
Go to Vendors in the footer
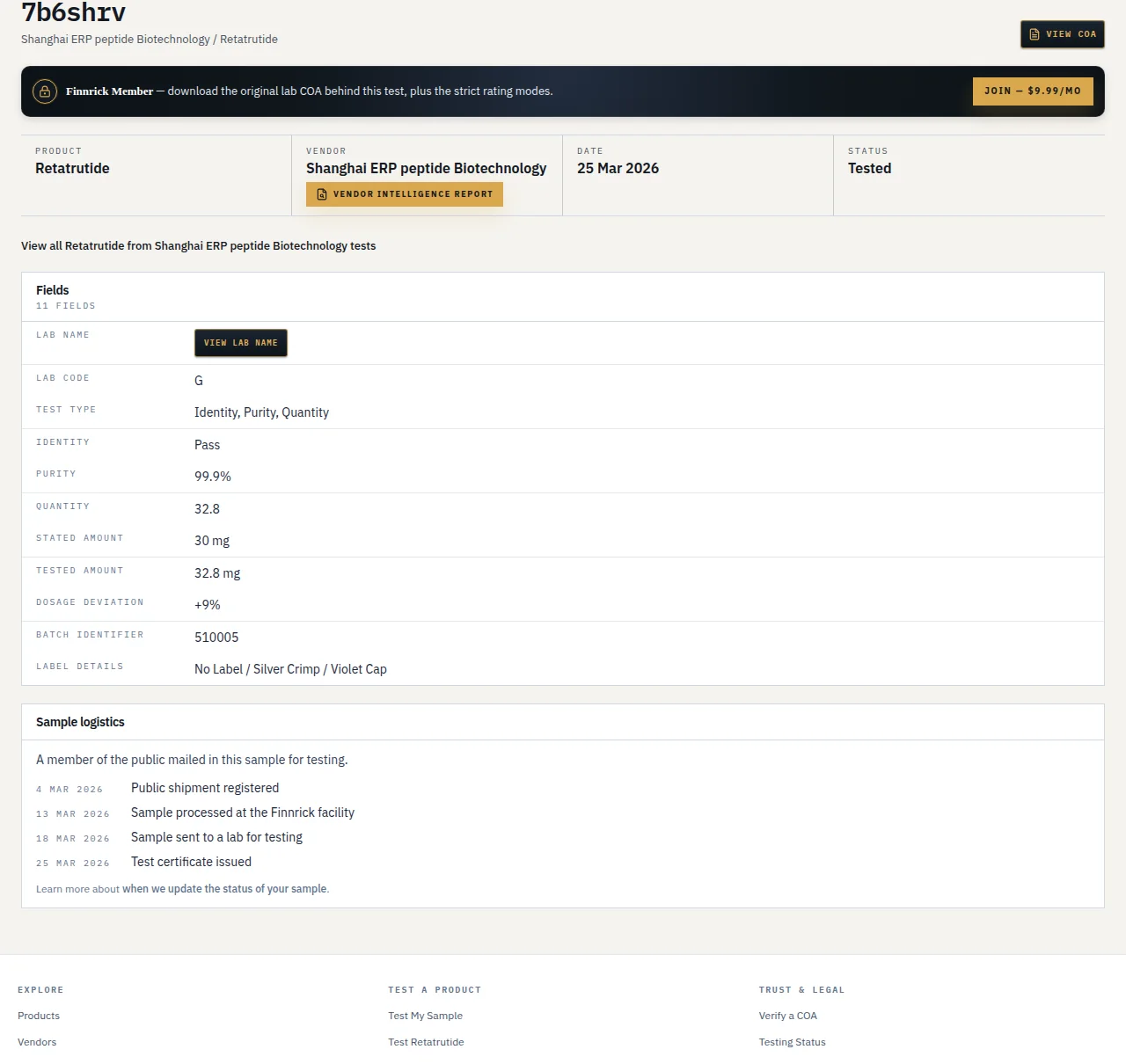(x=37, y=1042)
